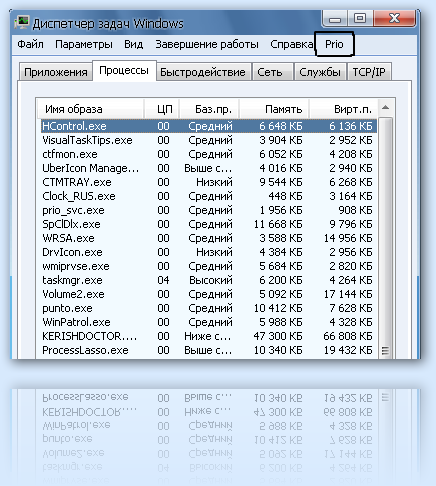Open the Параметры menu
The width and height of the screenshot is (436, 486).
(x=84, y=44)
